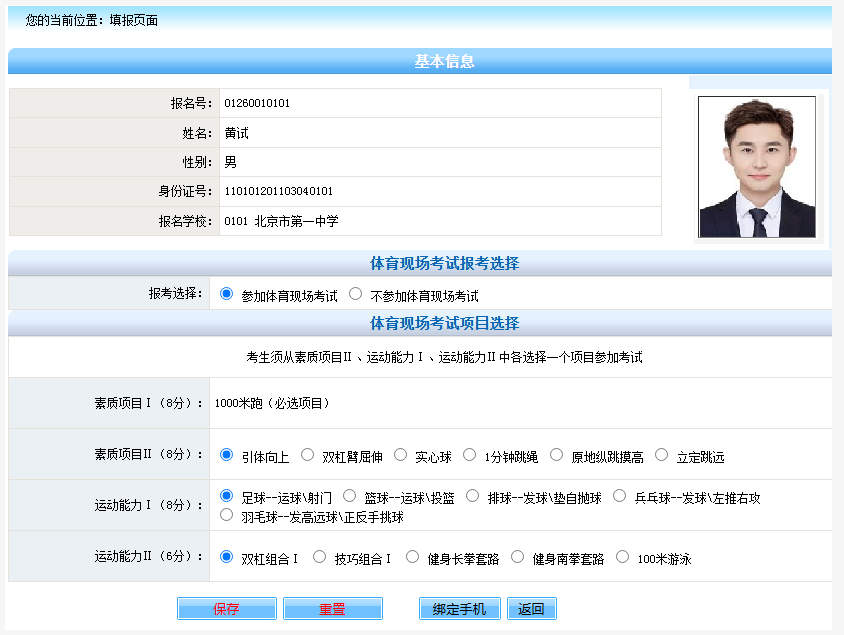Choose 实心球 radio option
The image size is (844, 635).
(400, 455)
